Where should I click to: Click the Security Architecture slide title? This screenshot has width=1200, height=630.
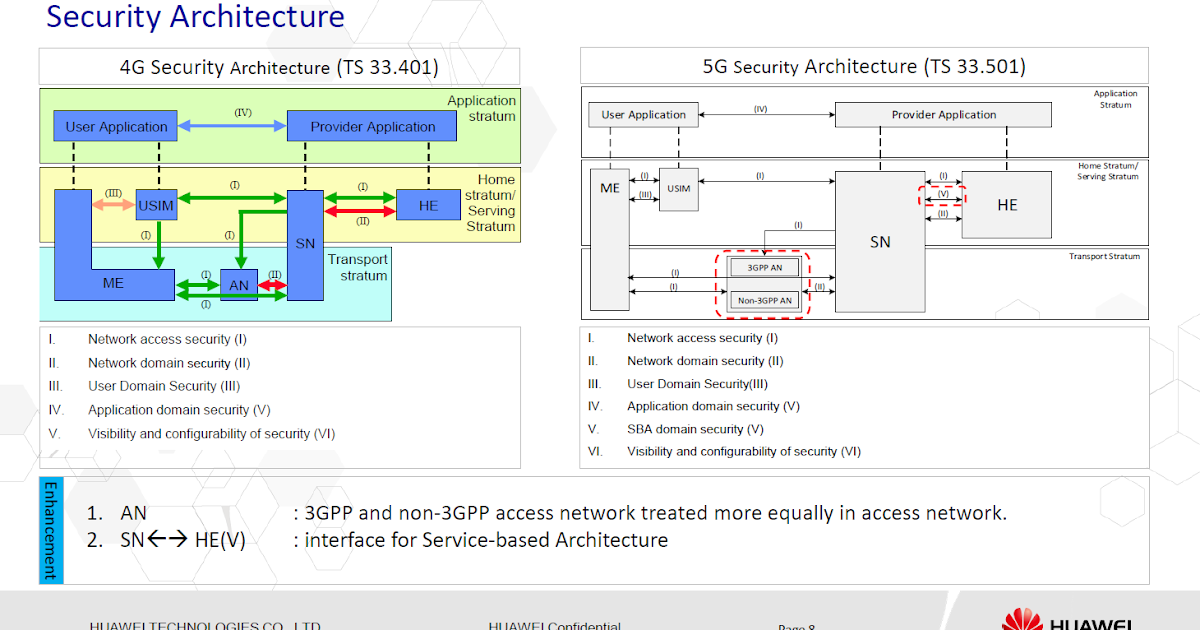click(x=195, y=17)
